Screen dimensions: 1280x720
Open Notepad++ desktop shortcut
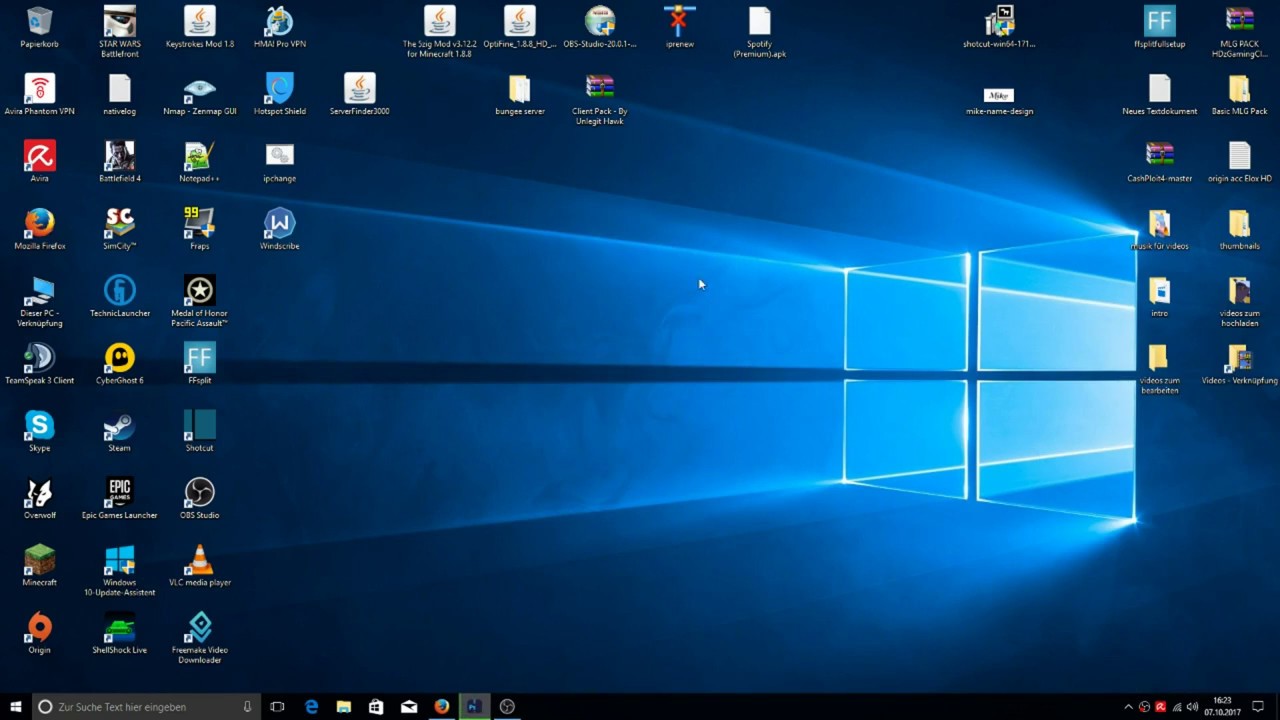coord(200,156)
